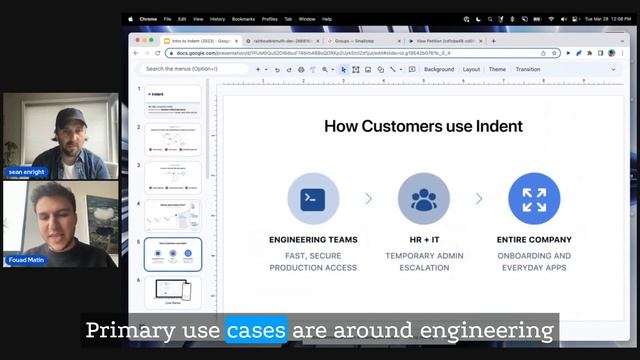640x360 pixels.
Task: Switch to the Groups – Smallstep tab
Action: pyautogui.click(x=363, y=41)
